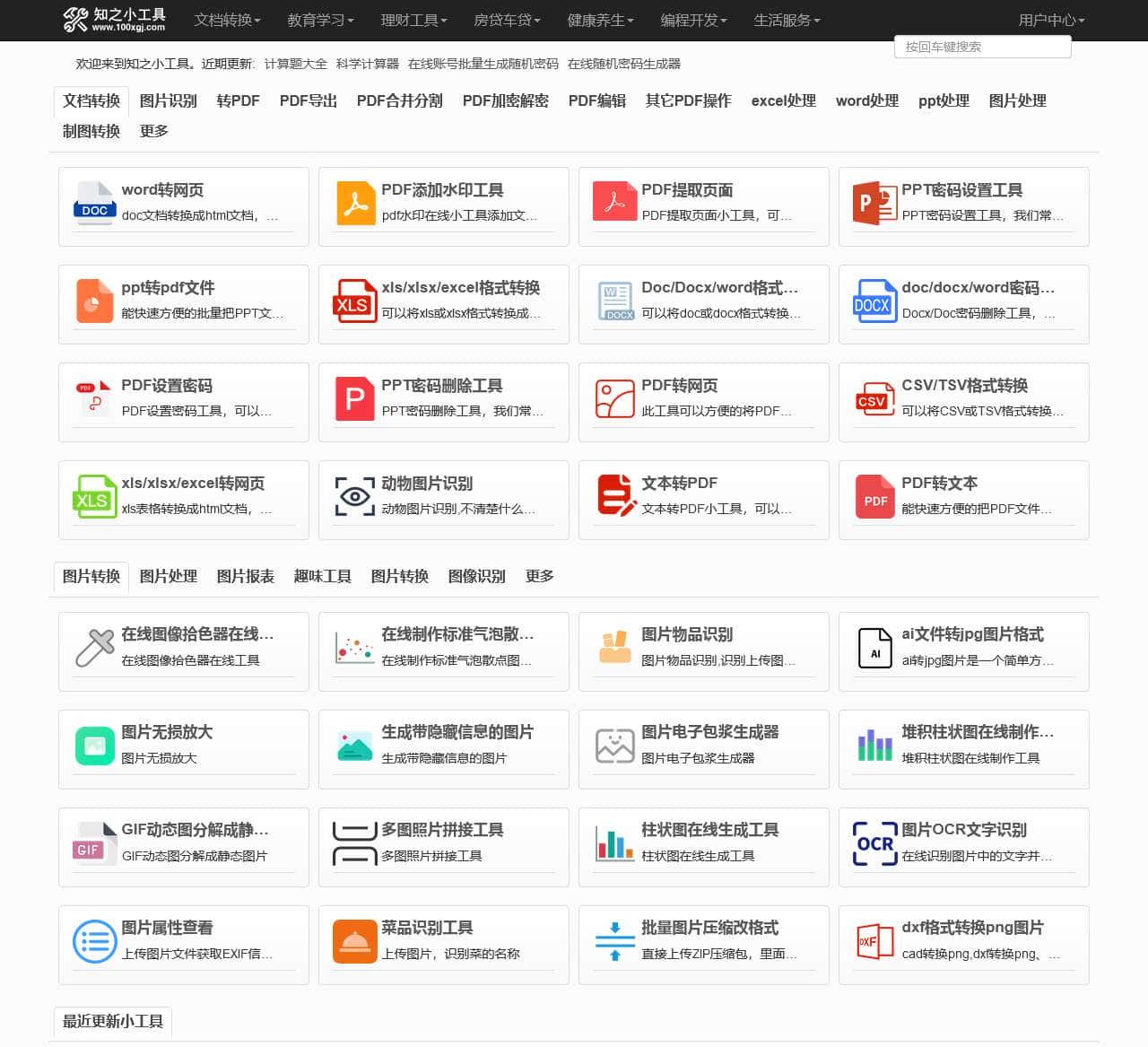Select the word转网页 DOC icon

[93, 204]
